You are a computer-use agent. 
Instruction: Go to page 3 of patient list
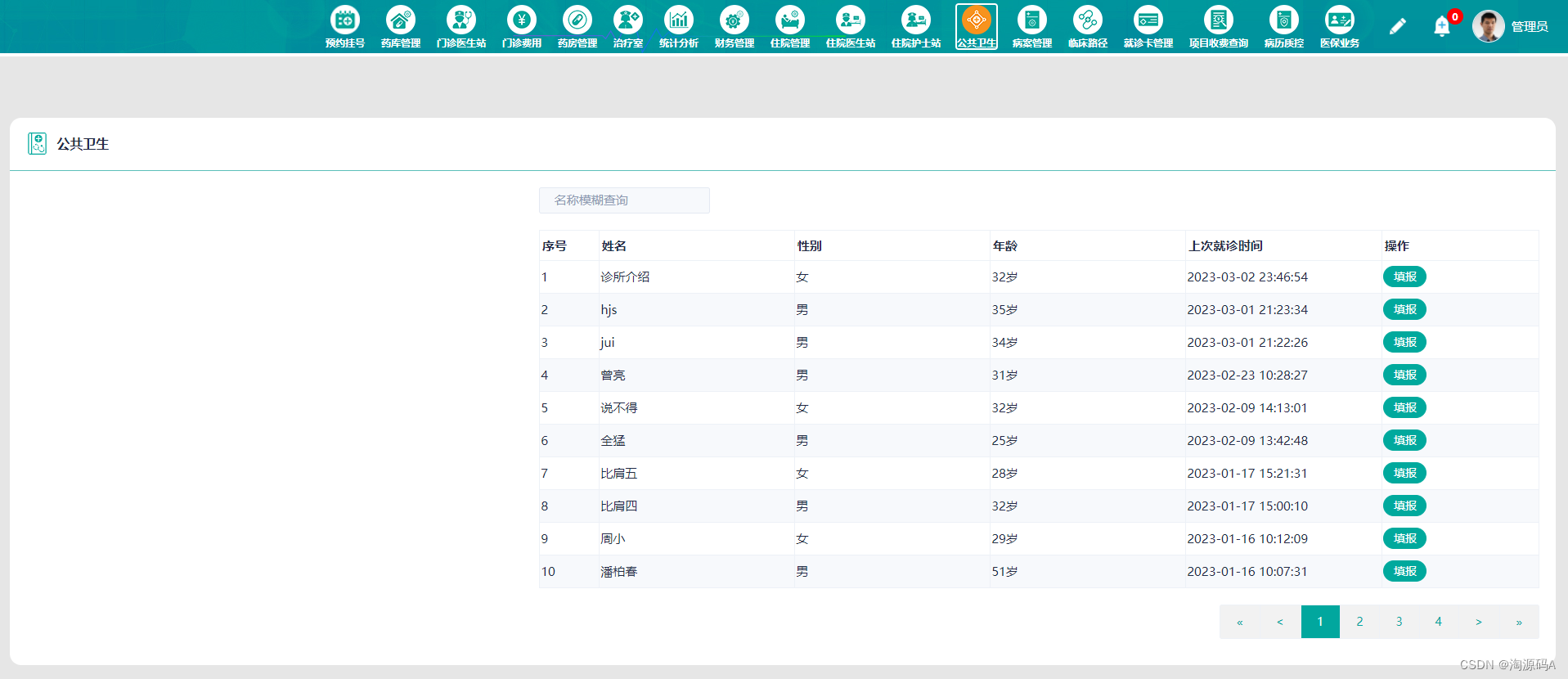(x=1400, y=622)
